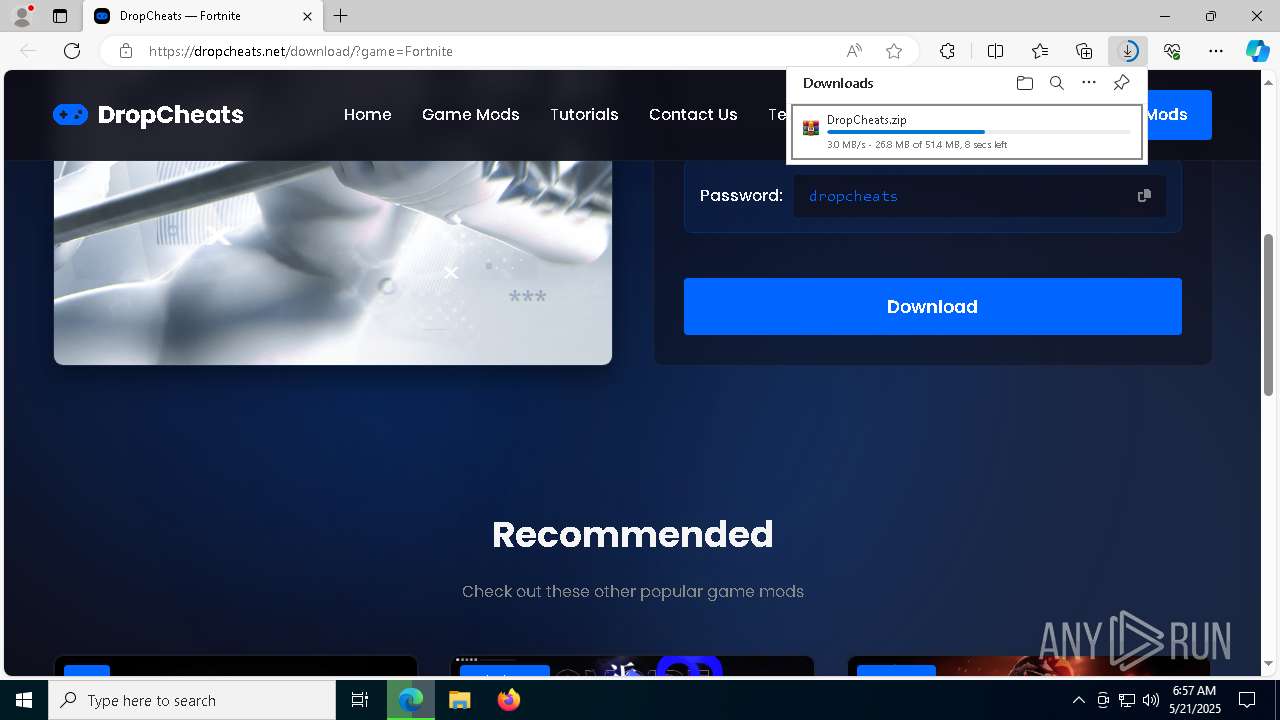Search downloads with magnifier icon
The width and height of the screenshot is (1280, 720).
click(1056, 83)
